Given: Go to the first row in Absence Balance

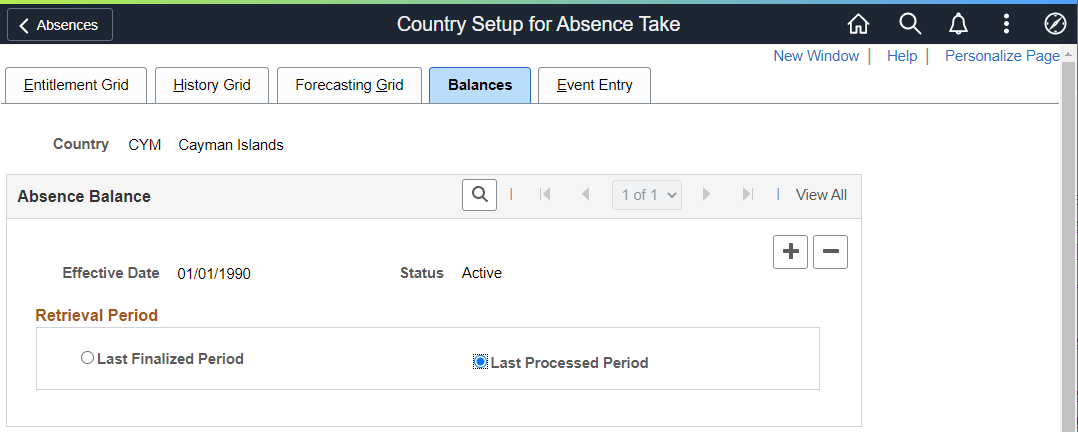Looking at the screenshot, I should (x=545, y=195).
